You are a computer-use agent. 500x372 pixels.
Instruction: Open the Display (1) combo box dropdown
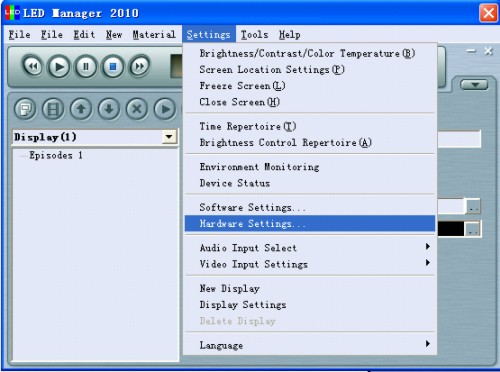[x=169, y=137]
